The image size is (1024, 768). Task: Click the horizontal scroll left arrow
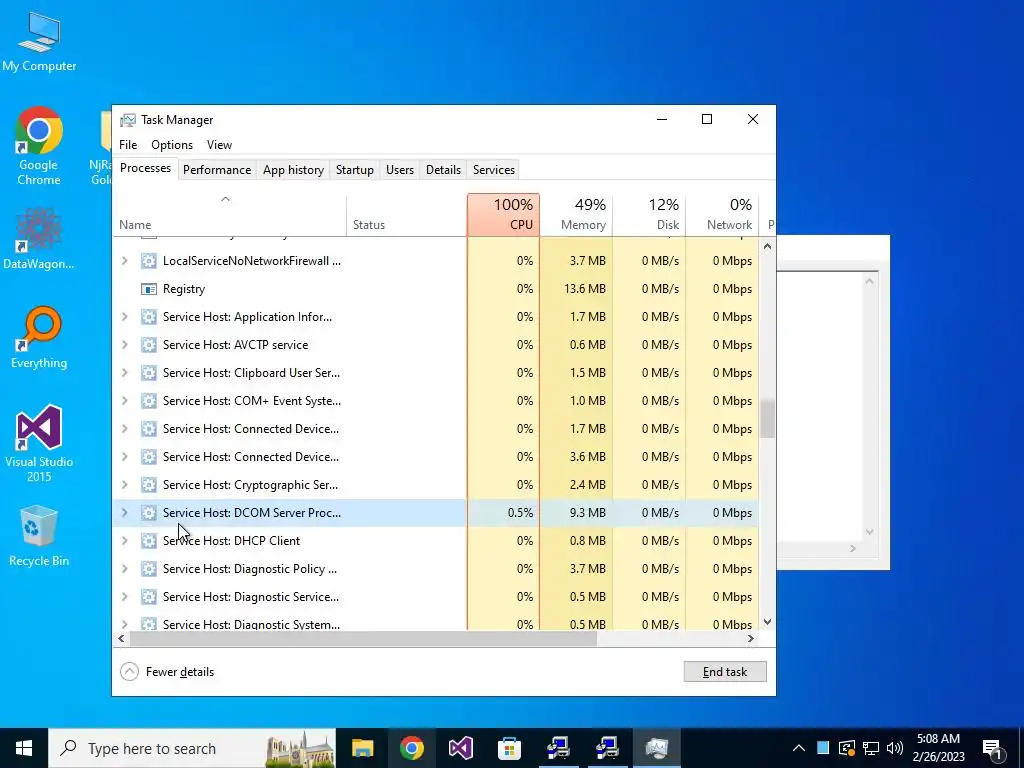(121, 639)
